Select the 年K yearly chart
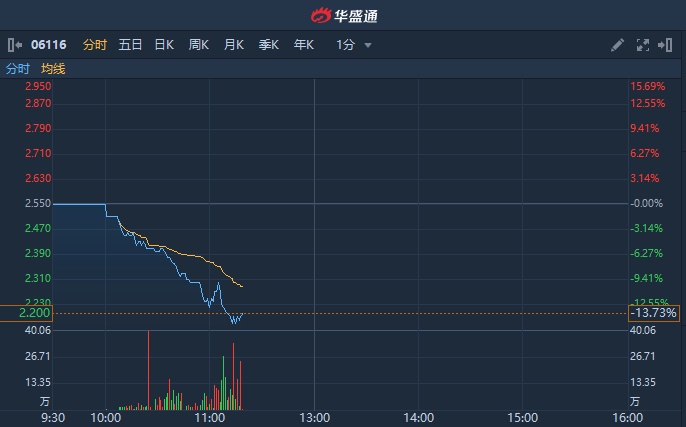686x427 pixels. click(x=304, y=45)
